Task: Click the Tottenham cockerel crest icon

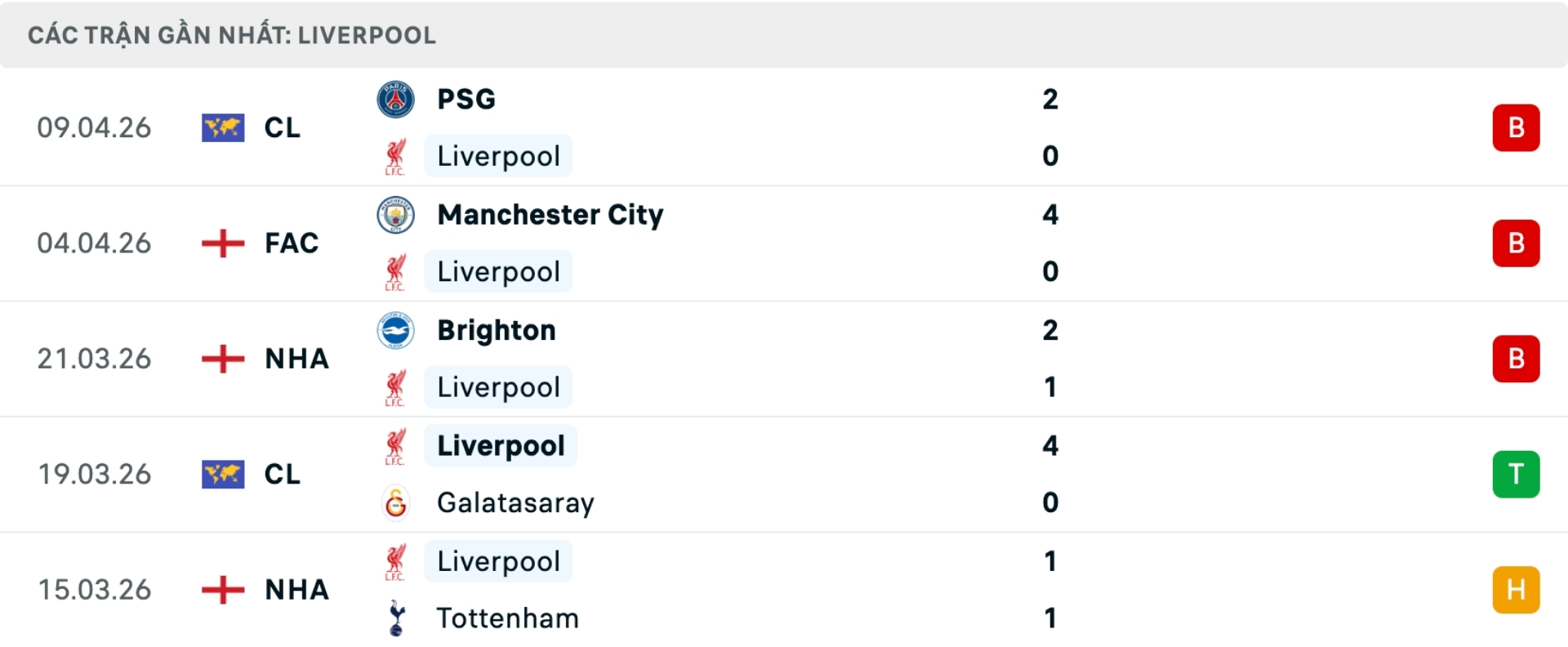Action: (397, 618)
